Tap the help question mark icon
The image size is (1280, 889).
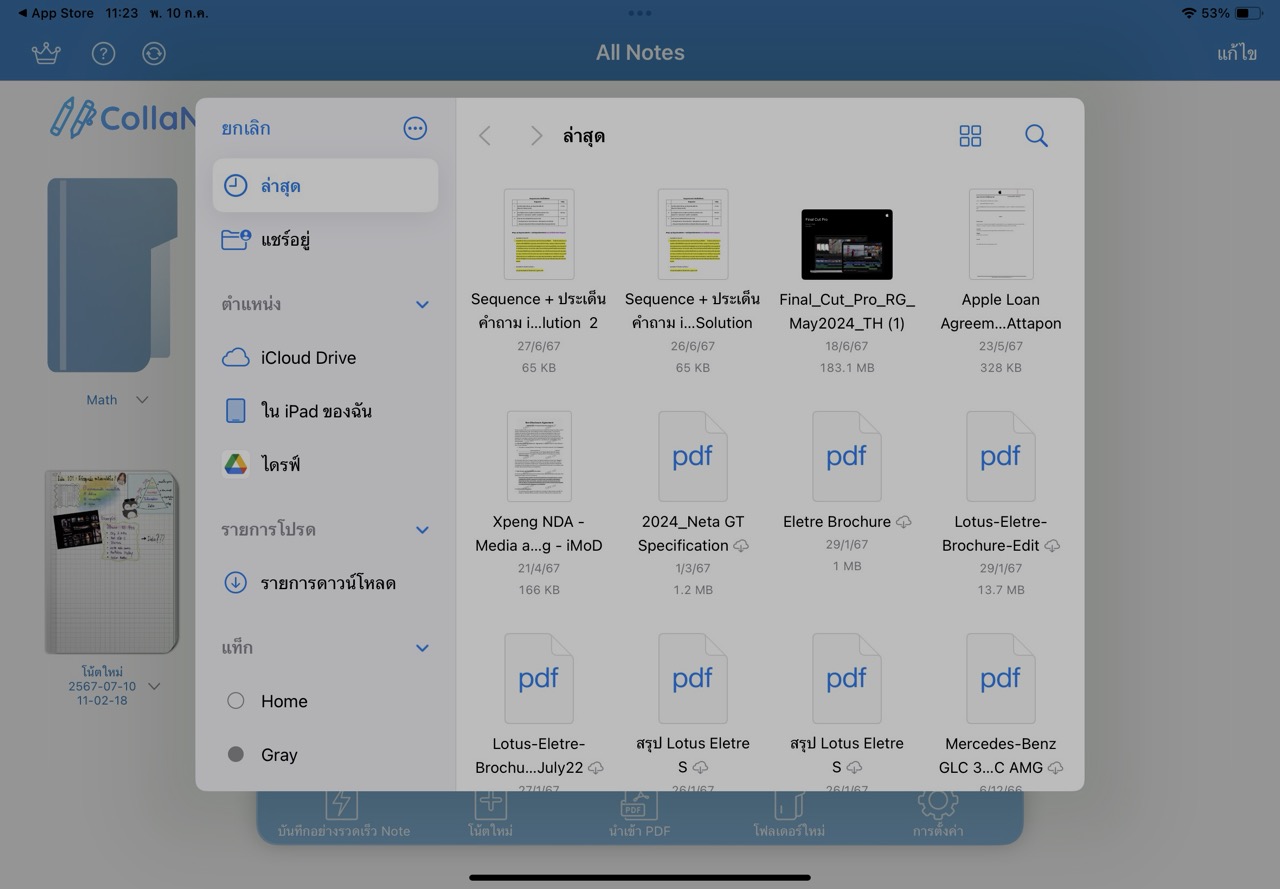pos(103,53)
